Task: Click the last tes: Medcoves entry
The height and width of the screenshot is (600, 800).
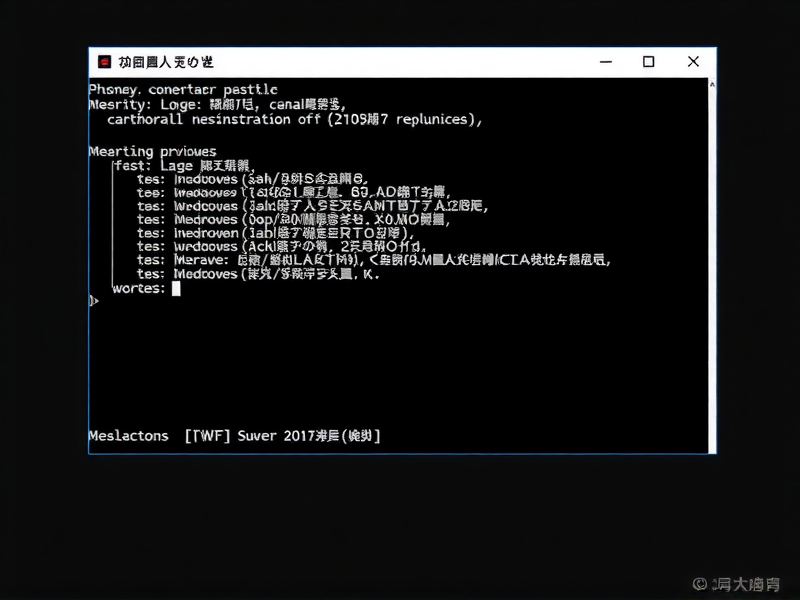Action: [x=230, y=274]
